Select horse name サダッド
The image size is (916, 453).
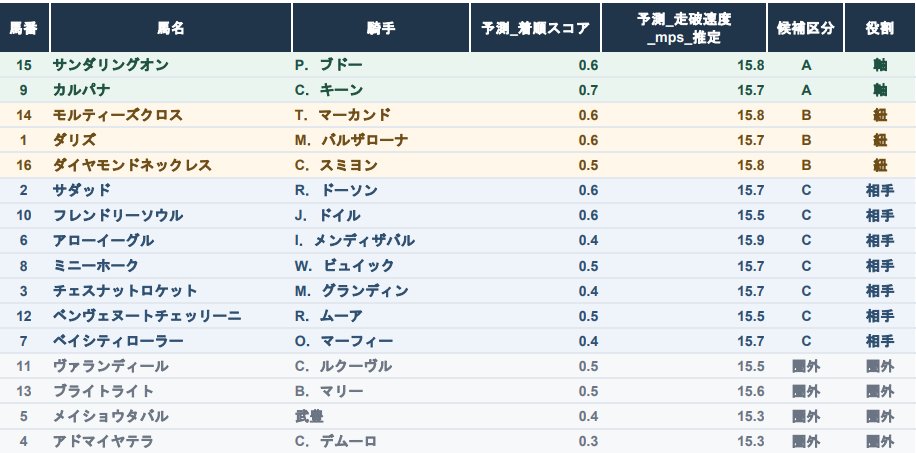point(81,191)
